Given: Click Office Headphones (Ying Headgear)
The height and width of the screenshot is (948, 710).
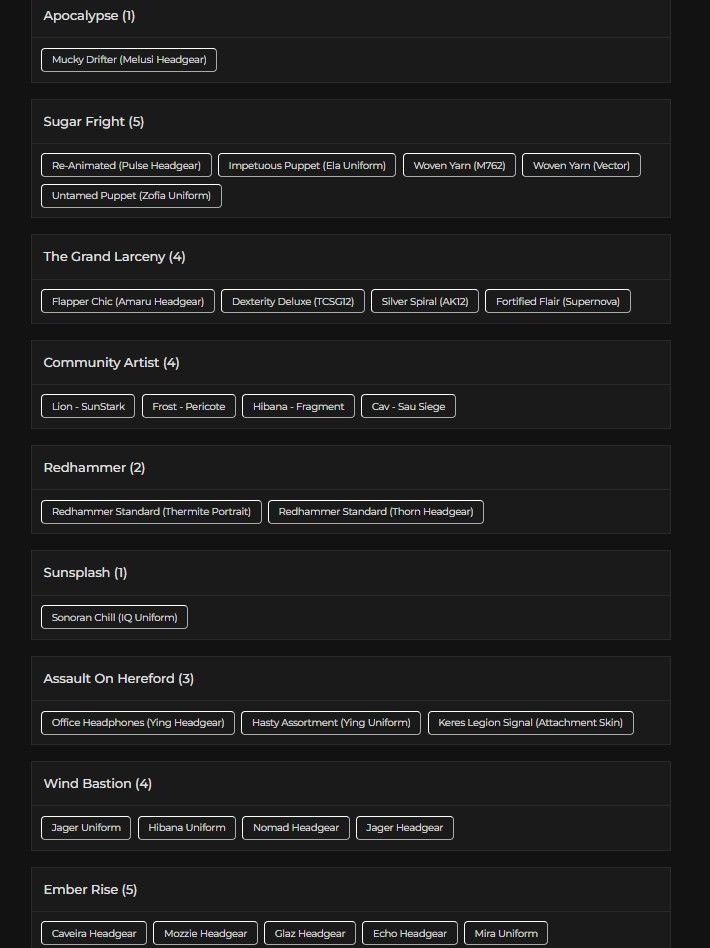Looking at the screenshot, I should pos(138,722).
